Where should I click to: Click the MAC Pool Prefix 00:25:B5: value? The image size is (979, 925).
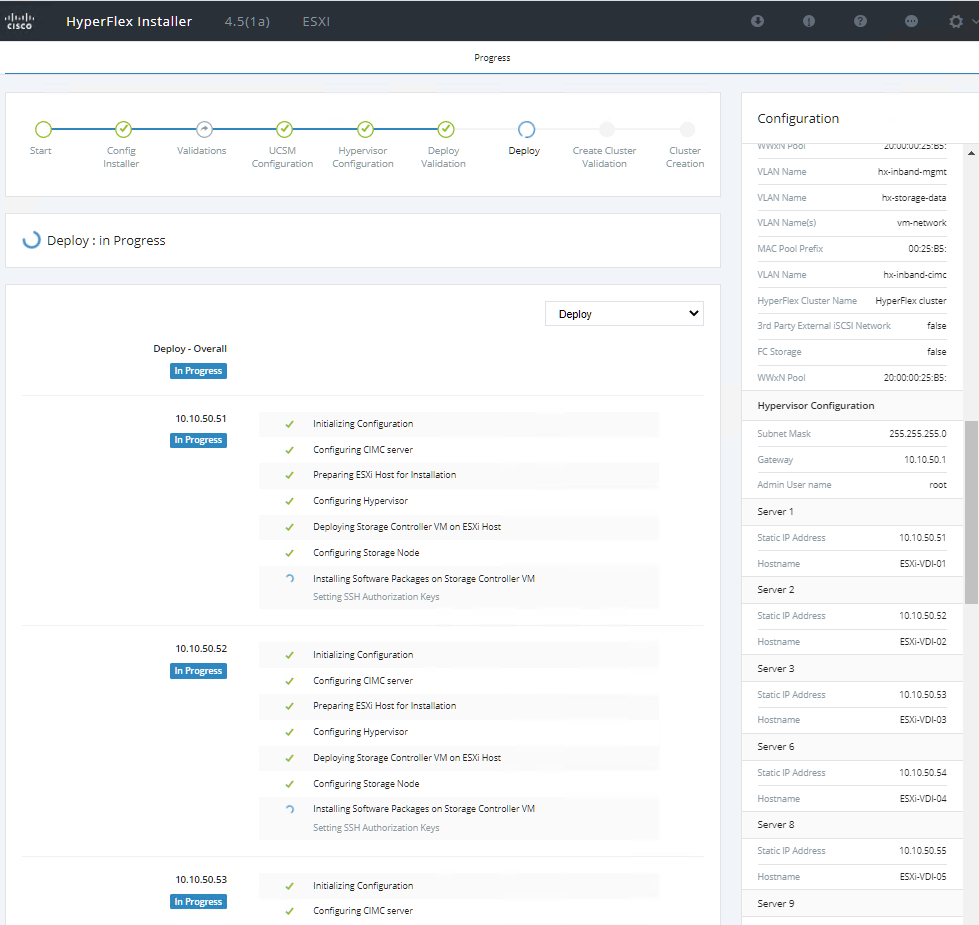coord(927,248)
